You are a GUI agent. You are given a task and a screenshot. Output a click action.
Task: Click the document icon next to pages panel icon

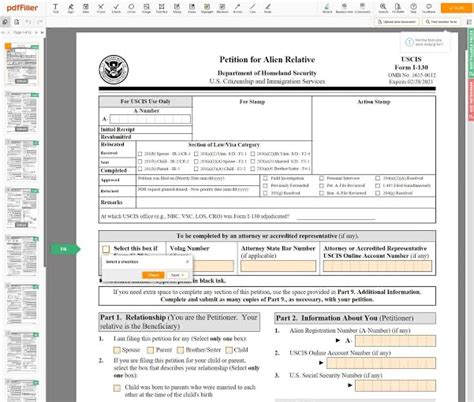coord(17,22)
